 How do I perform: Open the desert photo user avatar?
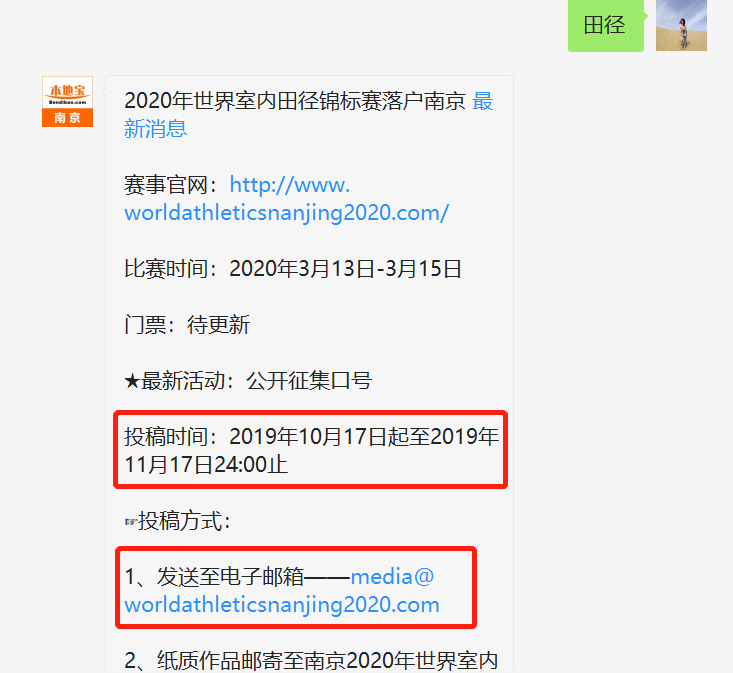(681, 25)
